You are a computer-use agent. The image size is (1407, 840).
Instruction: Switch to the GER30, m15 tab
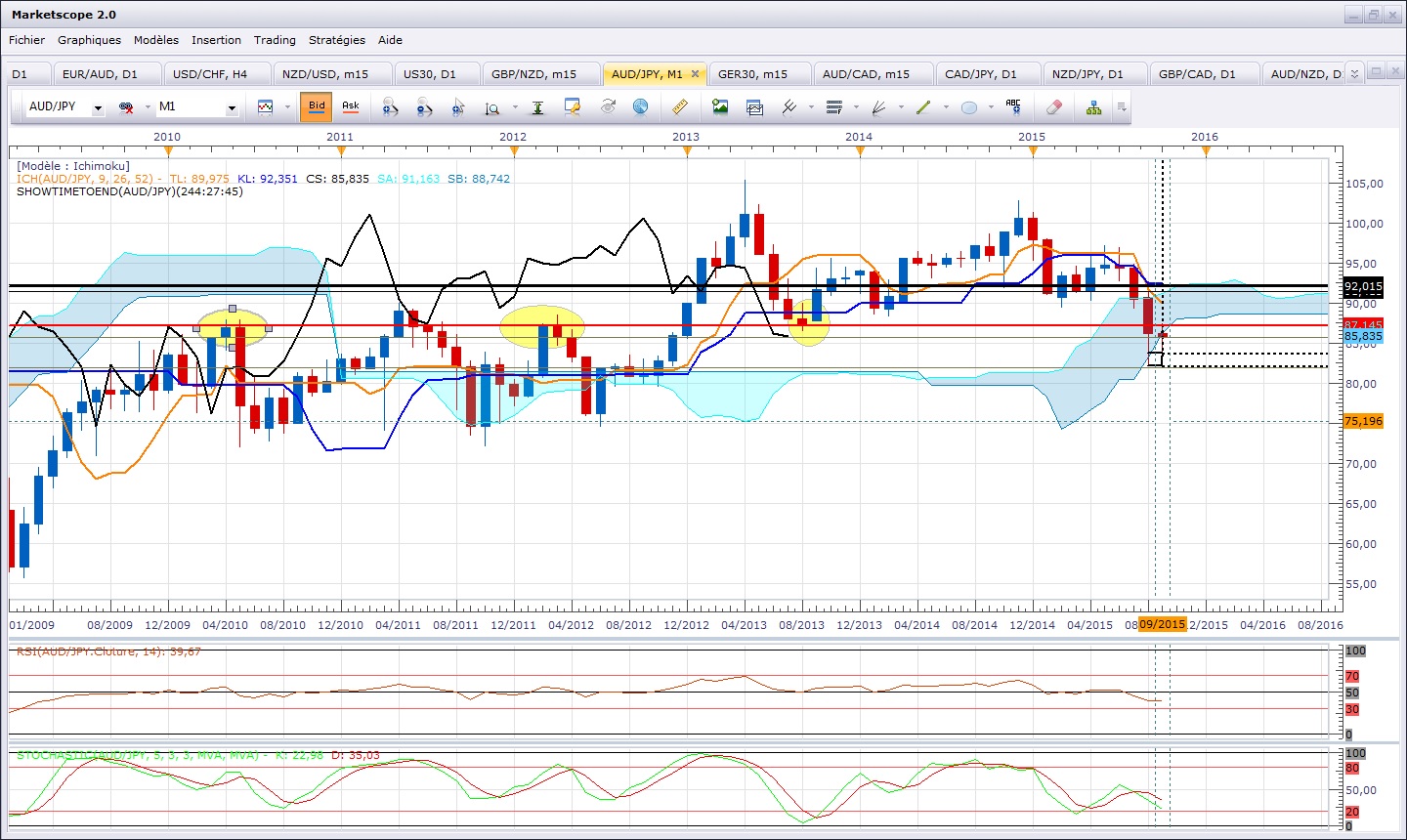[x=752, y=74]
